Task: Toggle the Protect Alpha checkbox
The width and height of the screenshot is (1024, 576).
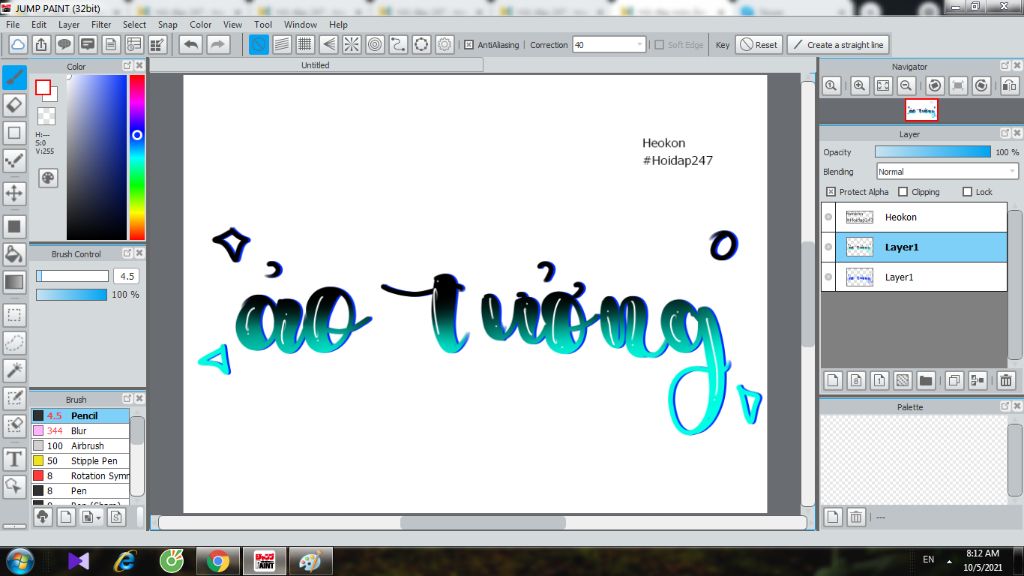Action: 831,191
